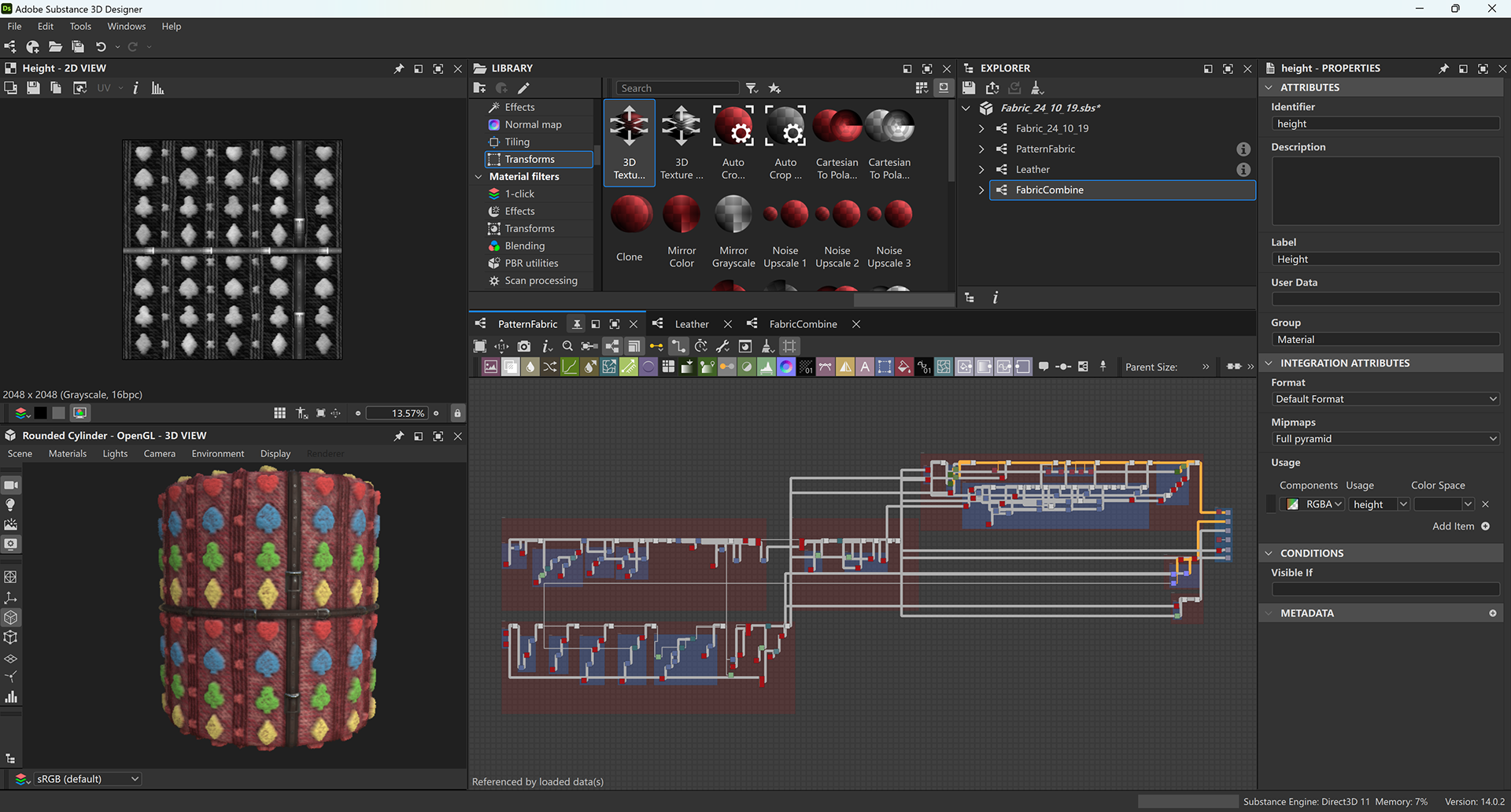
Task: Expand the Fabric_24_10_19 graph in Explorer
Action: 981,128
